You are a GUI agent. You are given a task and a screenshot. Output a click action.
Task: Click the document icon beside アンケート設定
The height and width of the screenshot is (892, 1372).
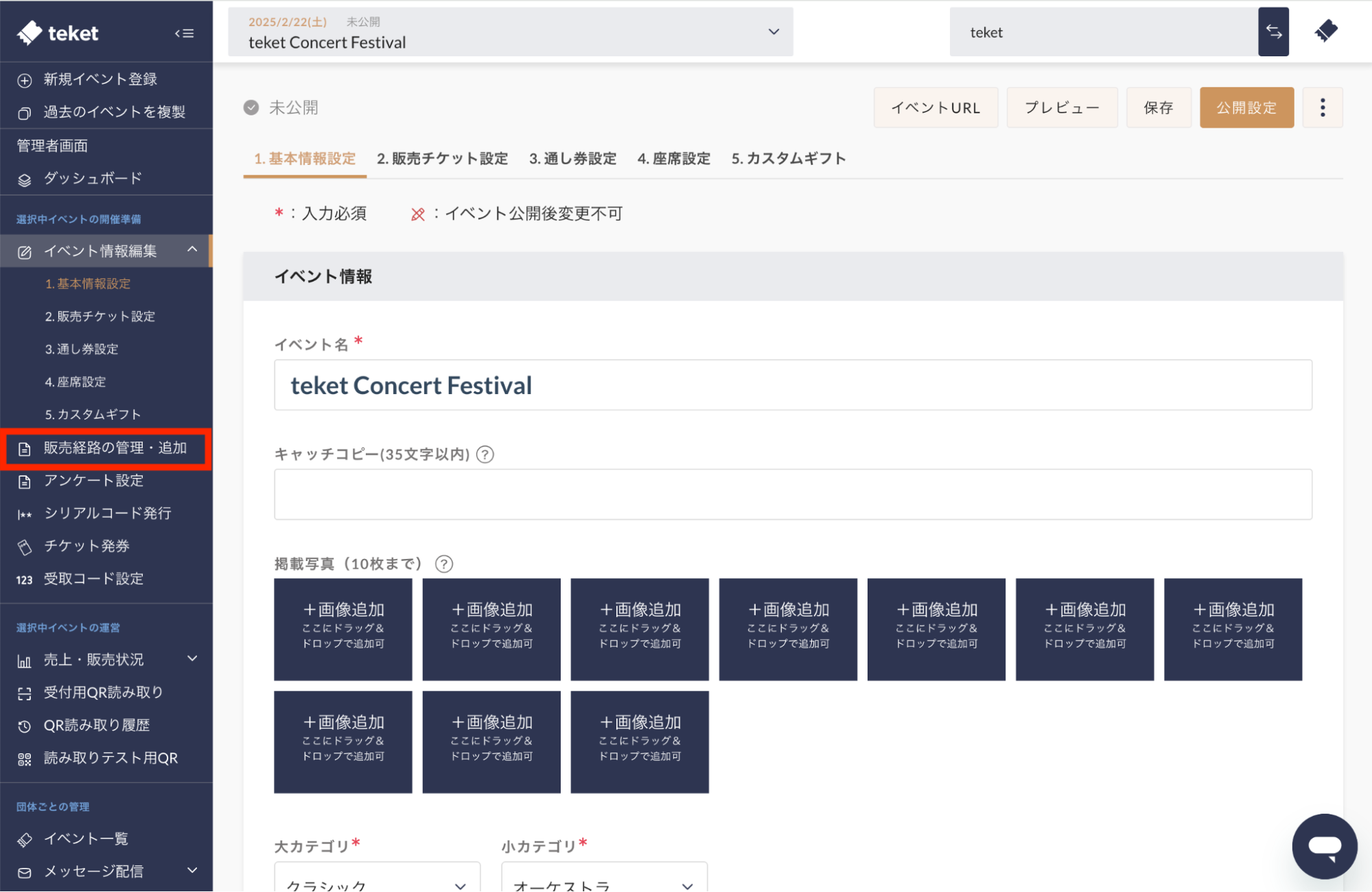tap(25, 481)
